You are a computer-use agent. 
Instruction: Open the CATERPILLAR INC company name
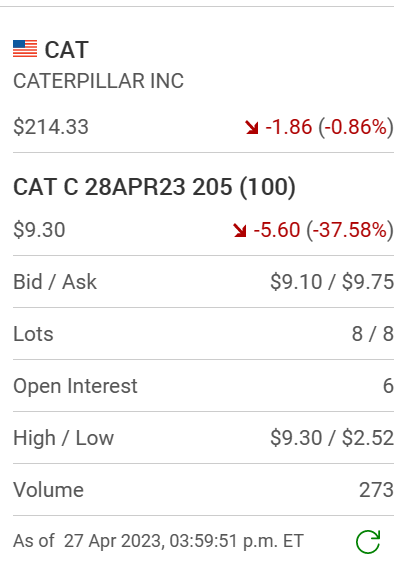[x=99, y=81]
